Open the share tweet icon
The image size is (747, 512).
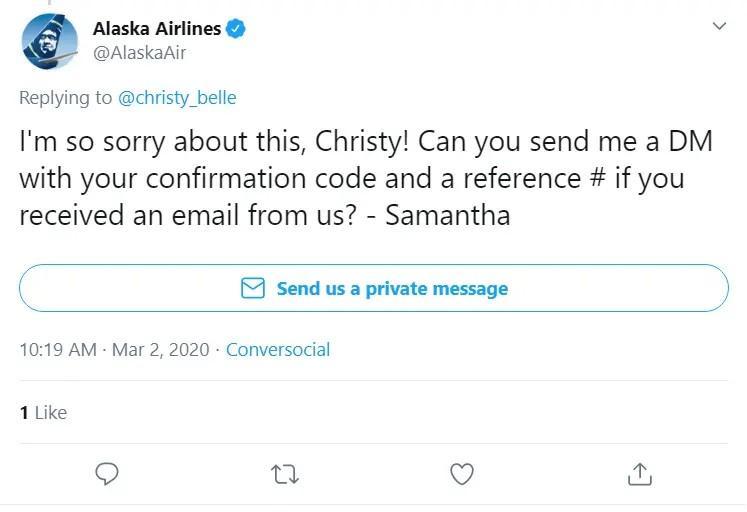pyautogui.click(x=639, y=474)
